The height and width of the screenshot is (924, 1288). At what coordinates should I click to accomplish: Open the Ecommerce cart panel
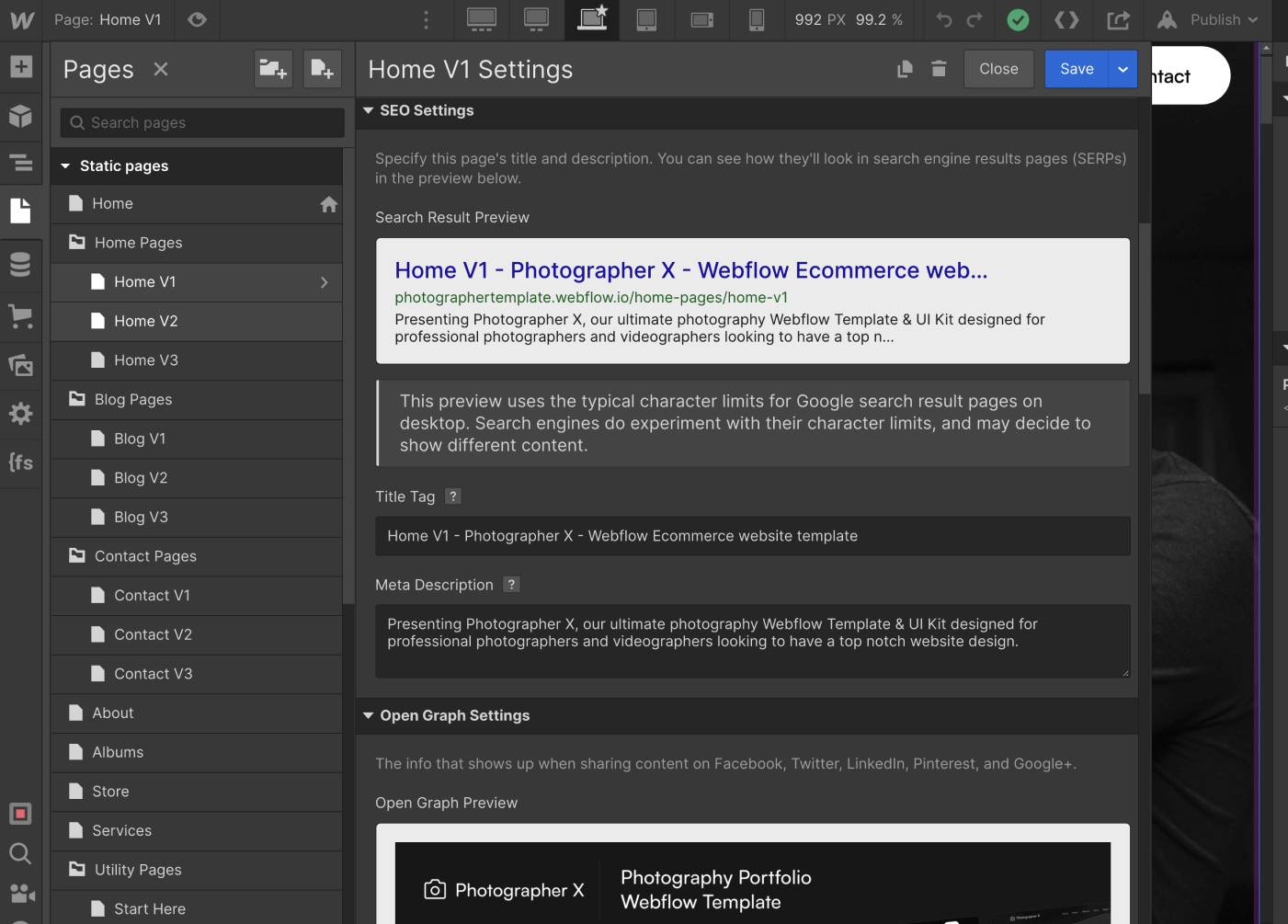coord(20,316)
